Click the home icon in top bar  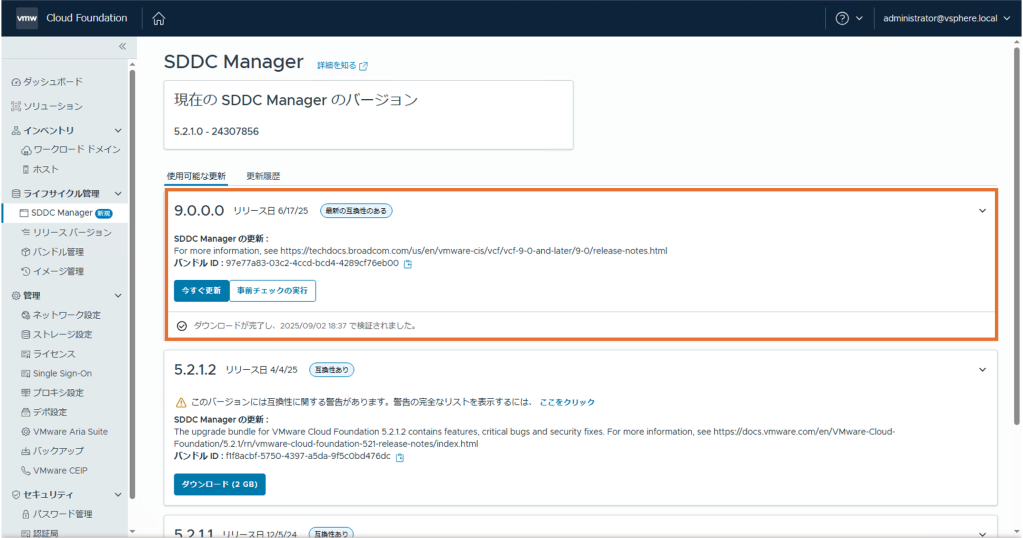click(x=159, y=18)
